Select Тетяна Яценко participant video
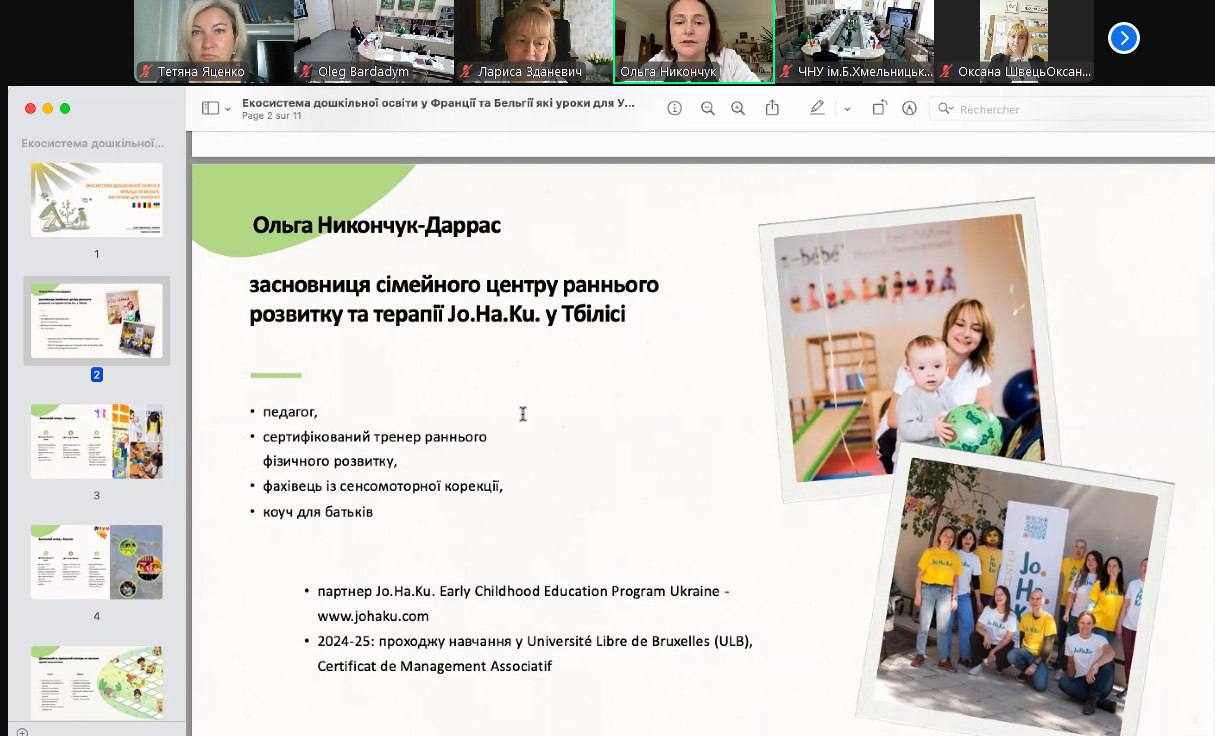Screen dimensions: 1215x736 [214, 41]
